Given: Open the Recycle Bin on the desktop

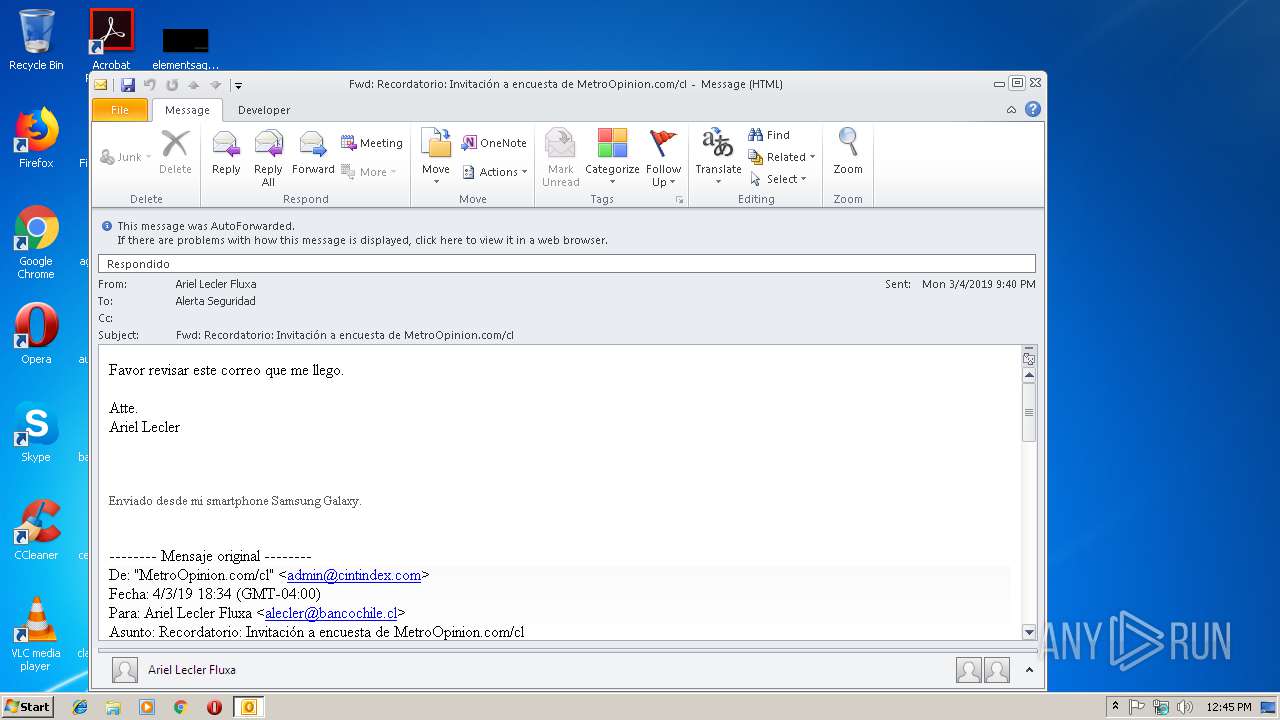Looking at the screenshot, I should click(x=36, y=40).
